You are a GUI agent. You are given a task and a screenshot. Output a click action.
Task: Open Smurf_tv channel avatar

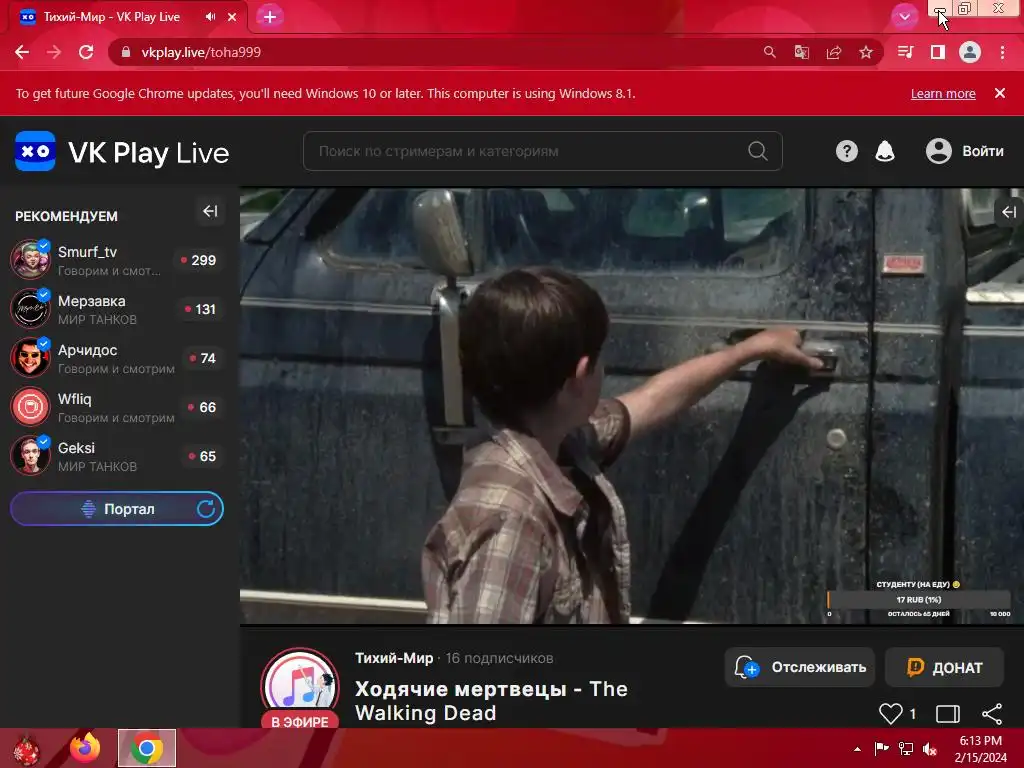[31, 259]
